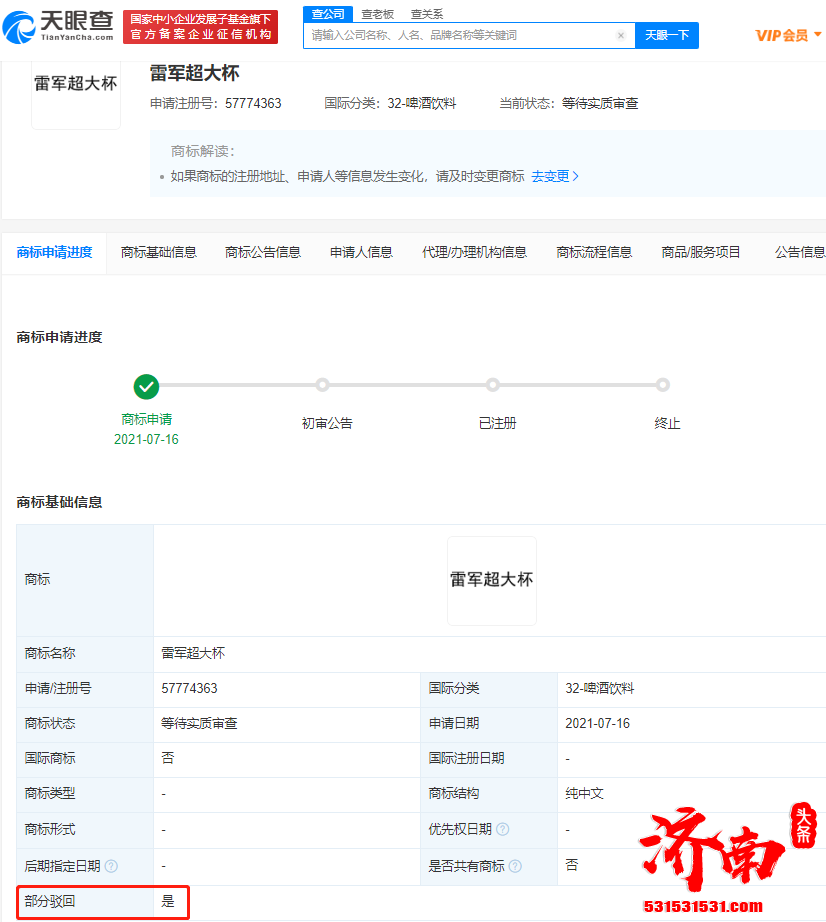This screenshot has height=922, width=826.
Task: Click the 已注册 progress circle
Action: (492, 384)
